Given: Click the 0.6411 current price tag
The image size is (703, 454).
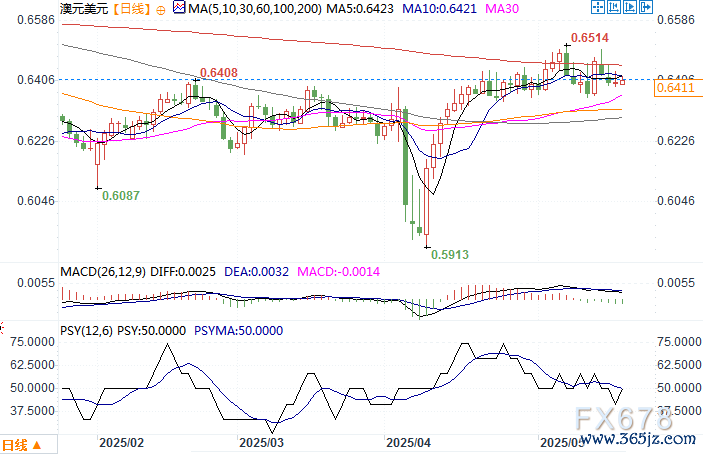Looking at the screenshot, I should [x=675, y=87].
